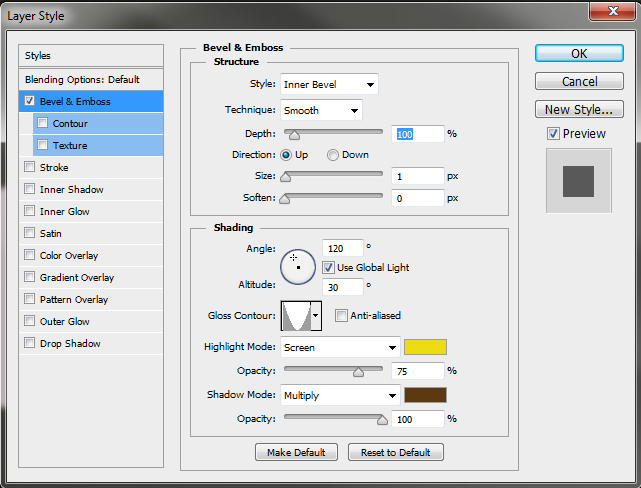Enable the Contour checkbox
The width and height of the screenshot is (641, 488).
42,124
